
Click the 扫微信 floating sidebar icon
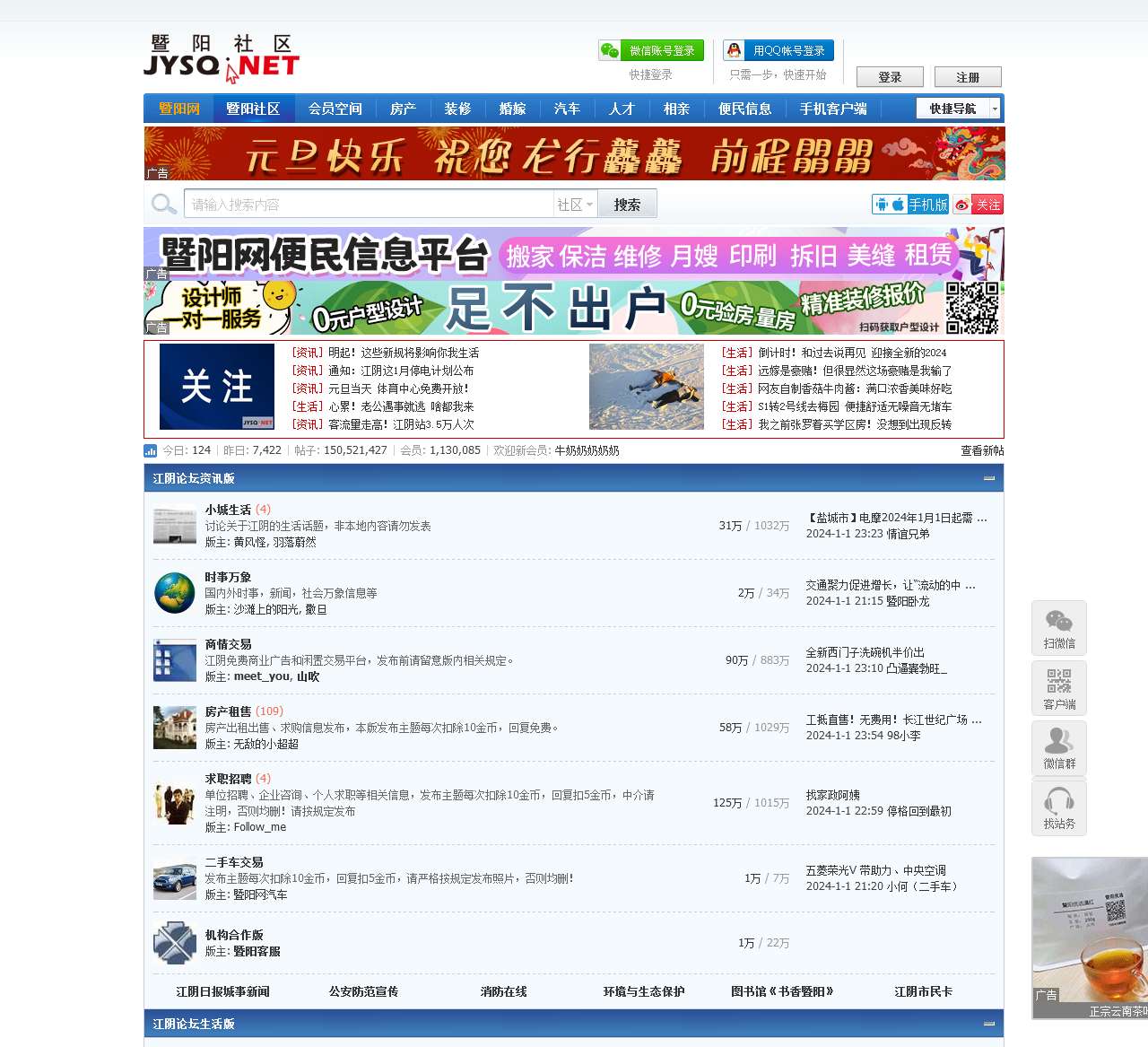click(x=1059, y=627)
